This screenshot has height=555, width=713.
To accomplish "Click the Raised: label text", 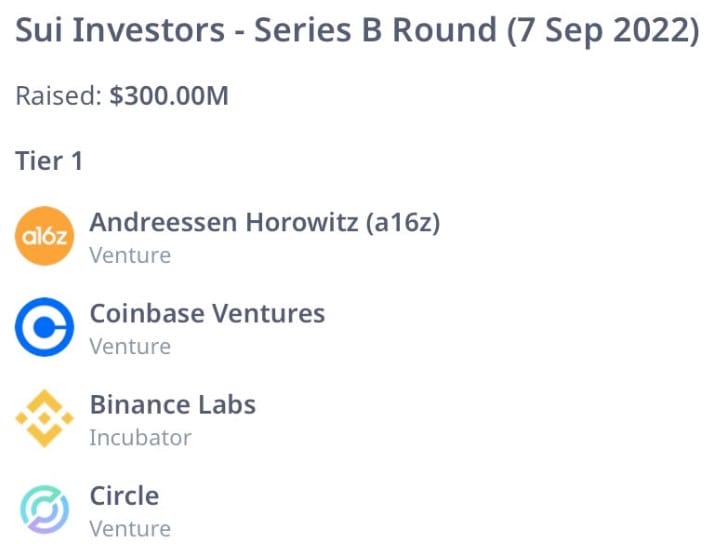I will 59,97.
